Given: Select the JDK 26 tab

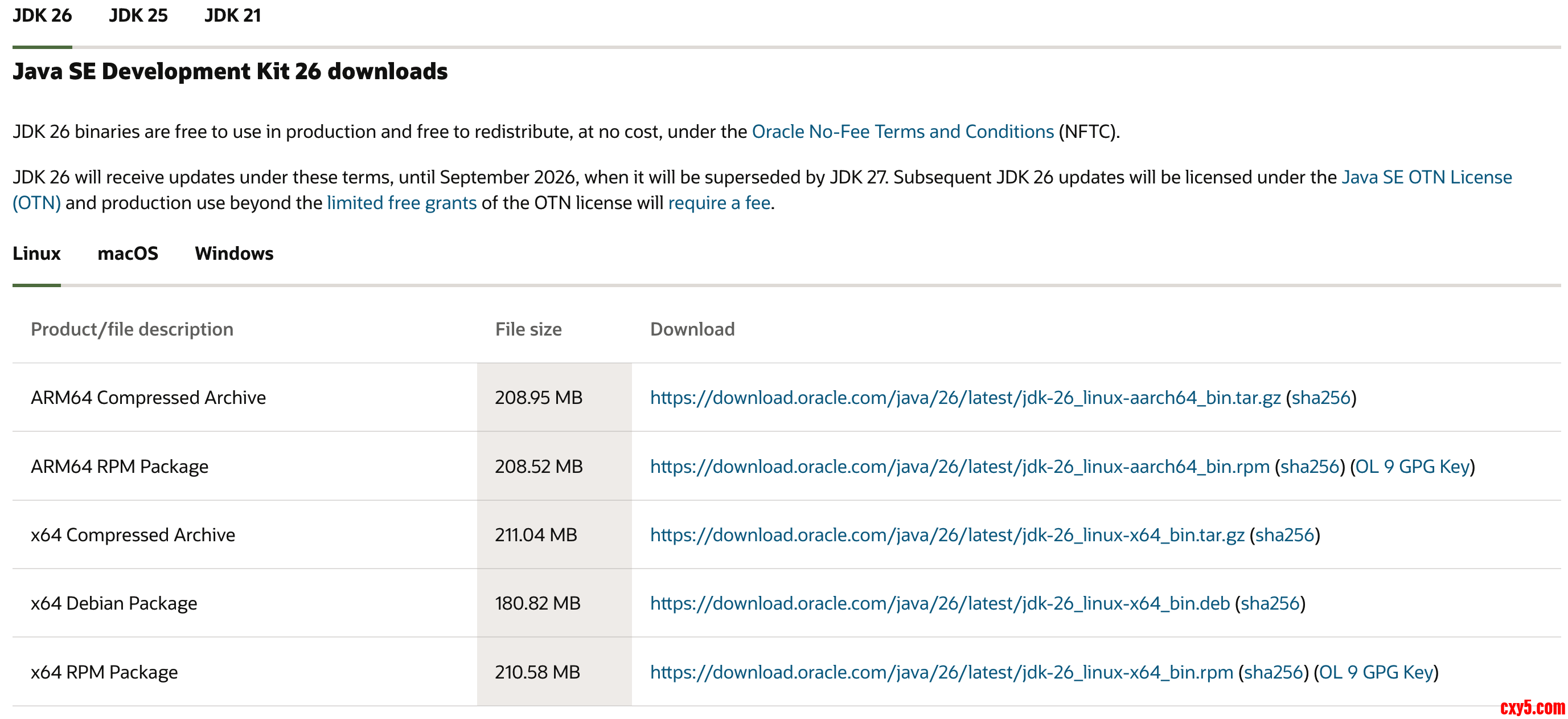Looking at the screenshot, I should (42, 15).
